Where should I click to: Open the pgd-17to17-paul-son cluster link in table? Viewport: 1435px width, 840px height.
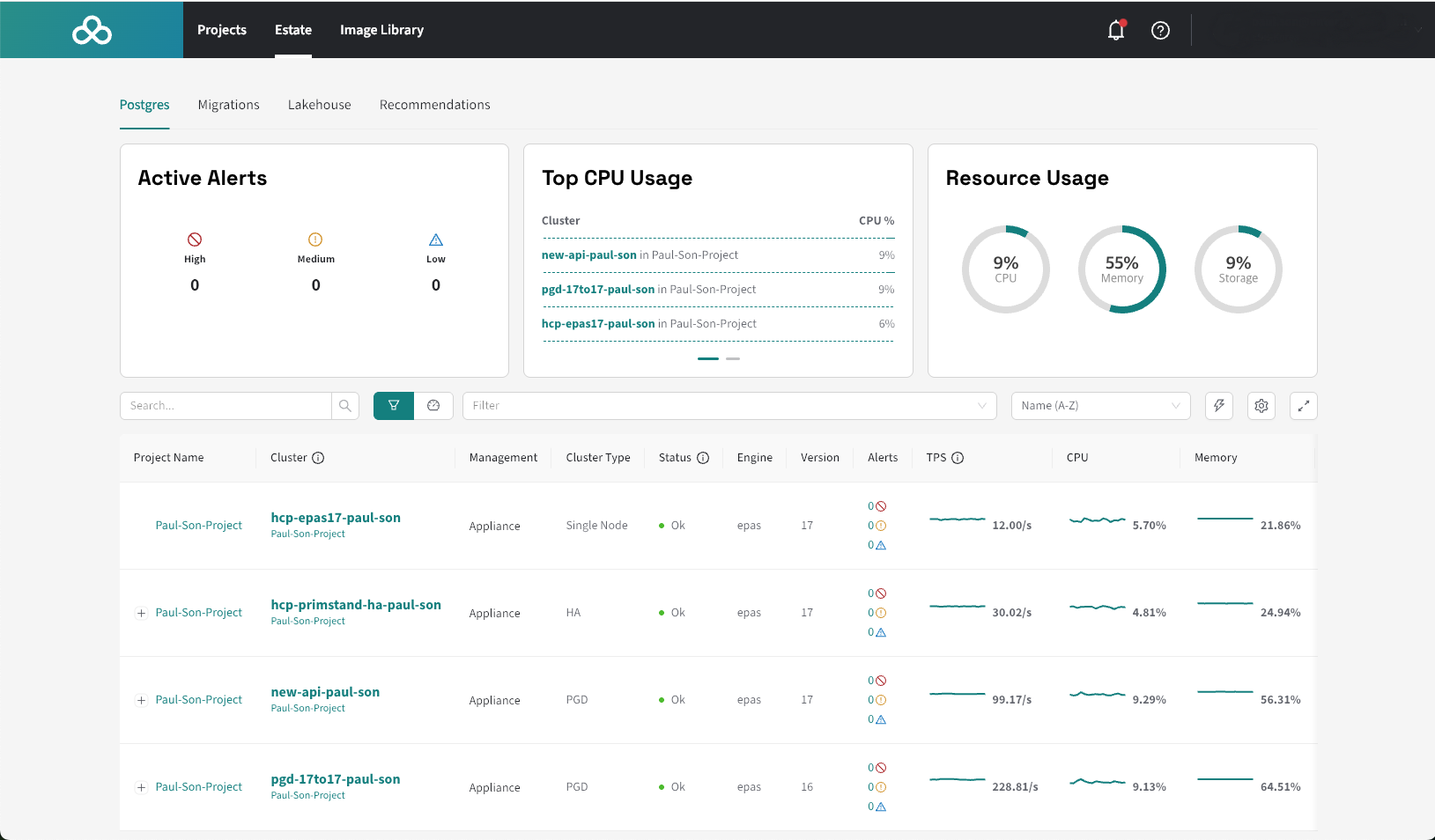tap(335, 779)
